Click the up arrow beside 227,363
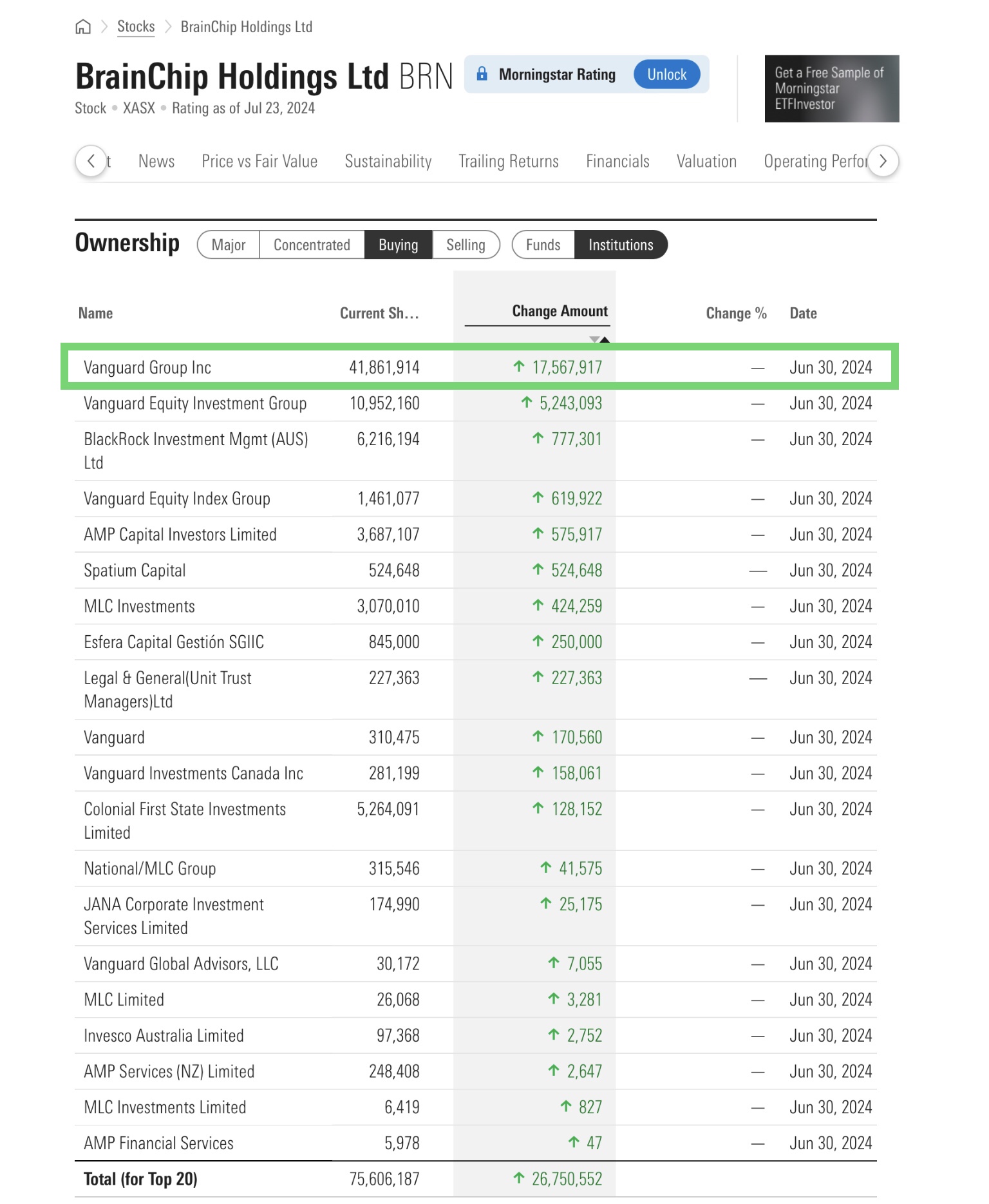The height and width of the screenshot is (1204, 989). point(538,677)
